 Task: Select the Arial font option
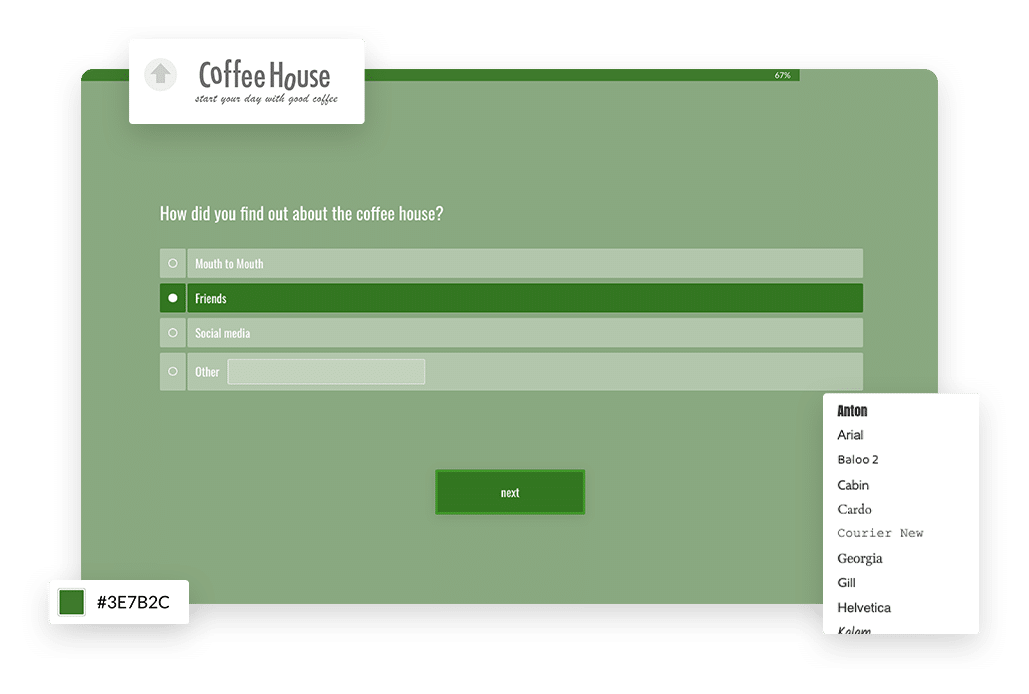851,435
